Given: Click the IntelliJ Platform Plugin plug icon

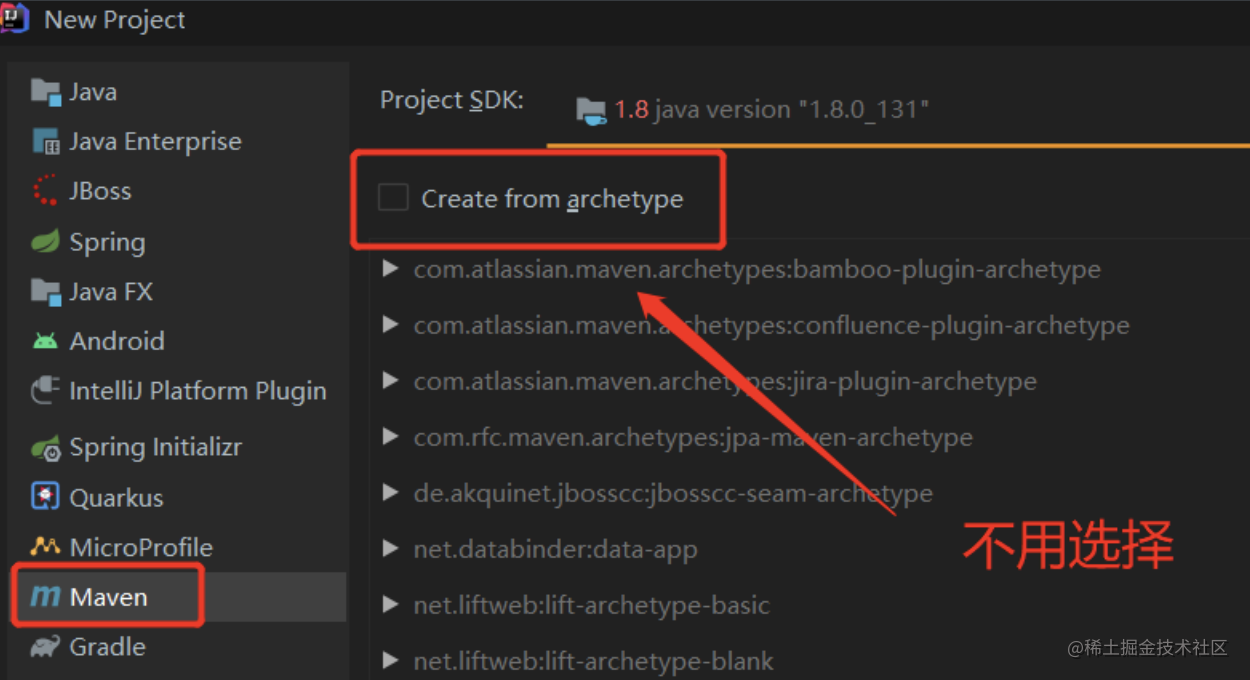Looking at the screenshot, I should 46,390.
